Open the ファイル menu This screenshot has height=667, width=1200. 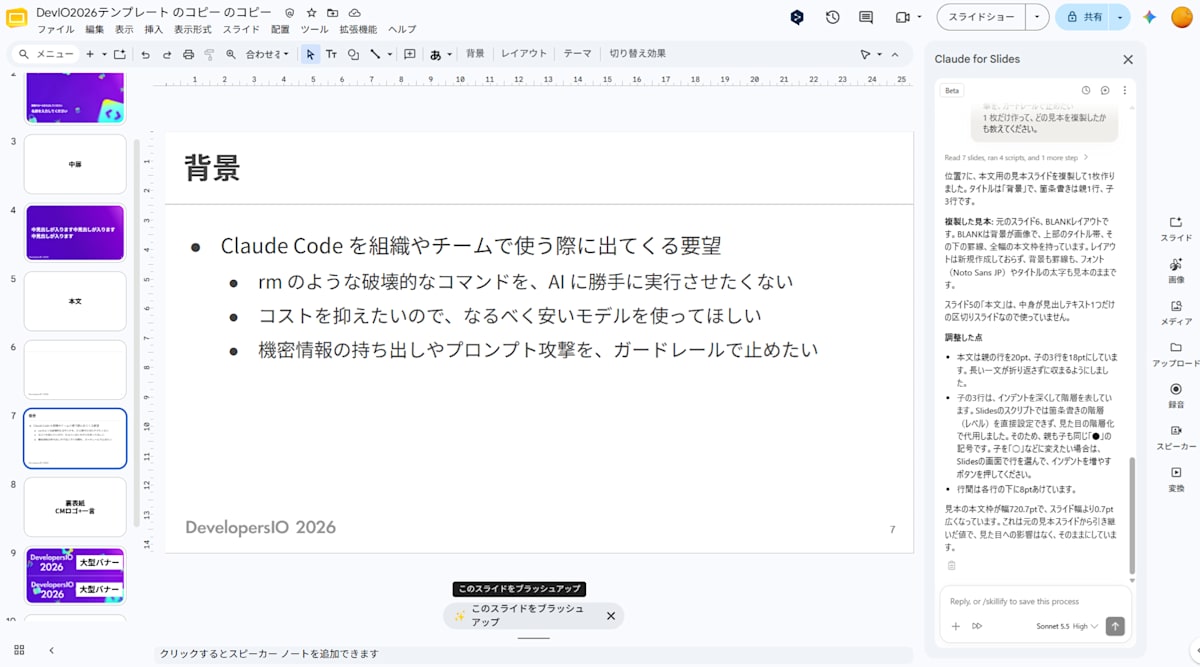click(56, 29)
